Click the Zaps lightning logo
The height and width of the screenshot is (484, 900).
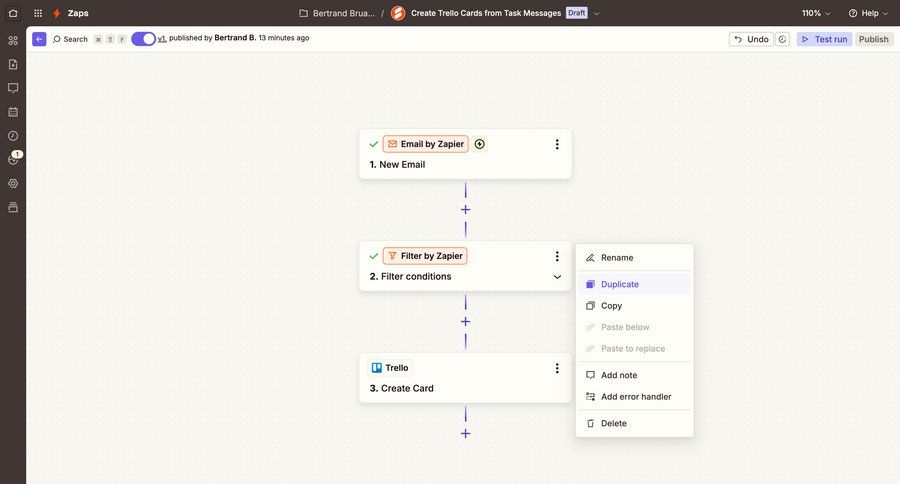[57, 13]
